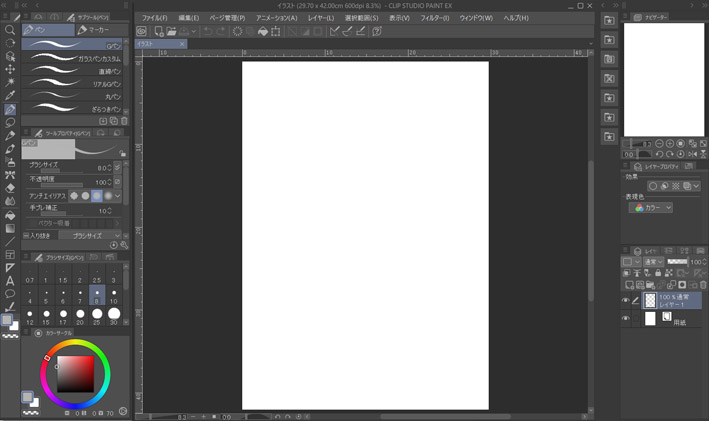Open the layer blending mode 通常 dropdown
Image resolution: width=709 pixels, height=421 pixels.
click(x=654, y=262)
